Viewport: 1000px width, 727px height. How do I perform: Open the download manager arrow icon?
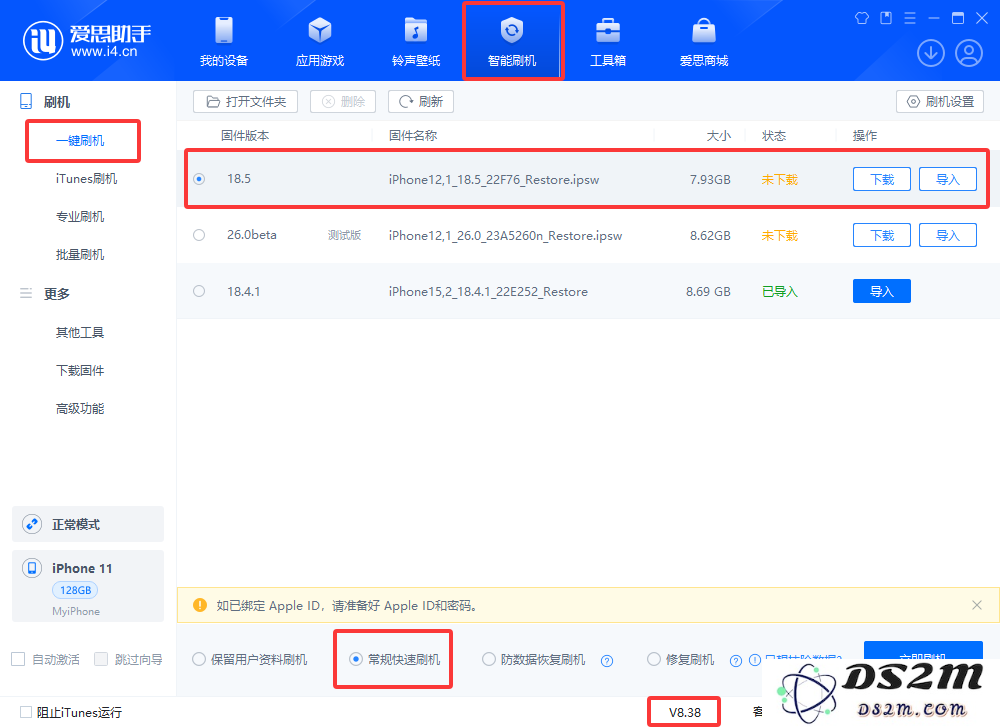[930, 53]
